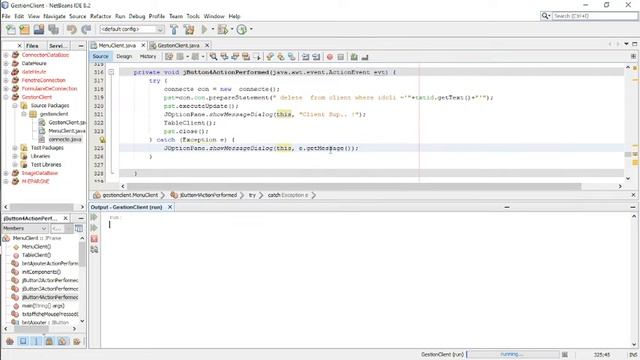Open Debug Project dropdown arrow
Screen dimensions: 640x360
pos(232,29)
